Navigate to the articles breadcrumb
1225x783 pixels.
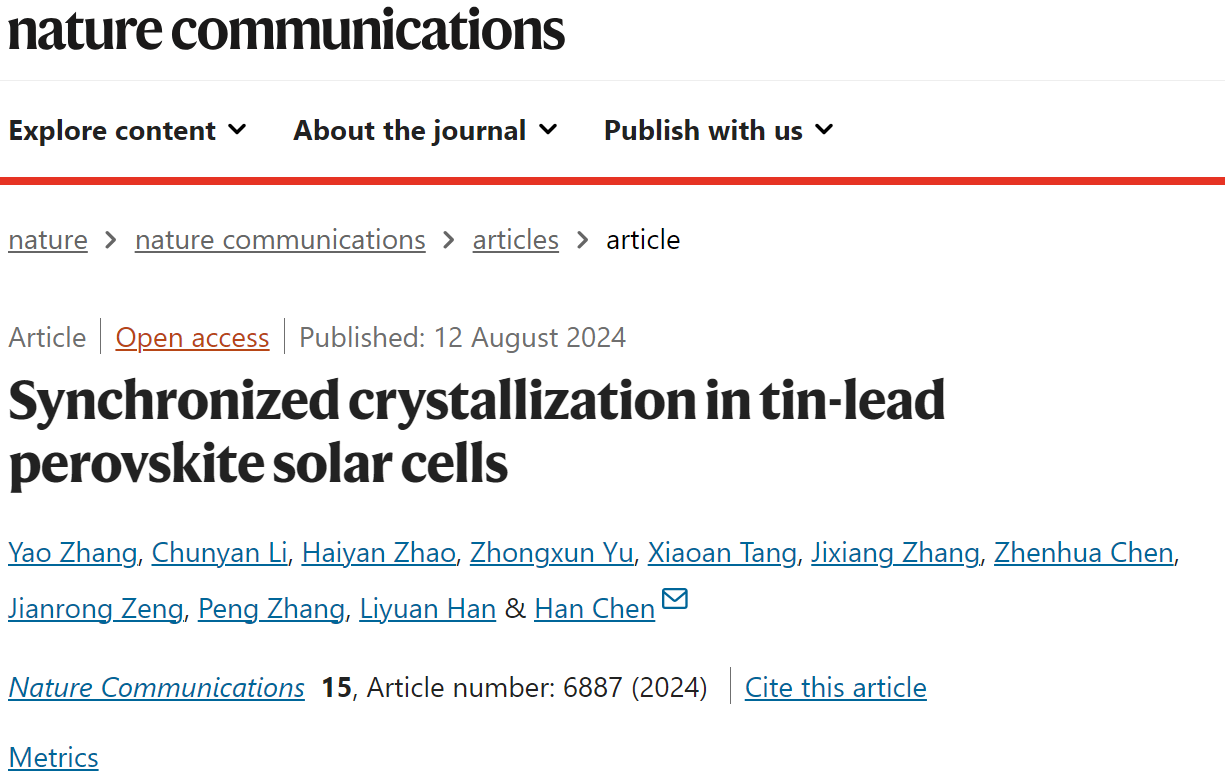(516, 240)
